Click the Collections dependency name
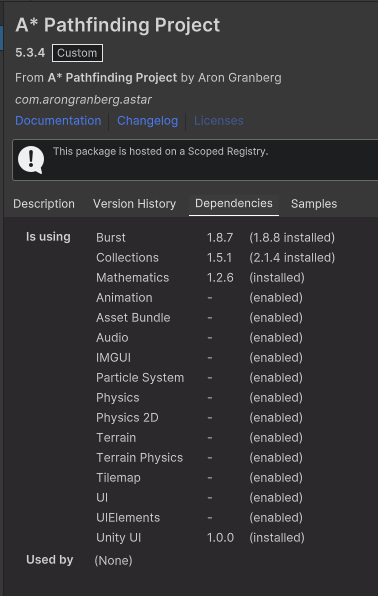 127,258
